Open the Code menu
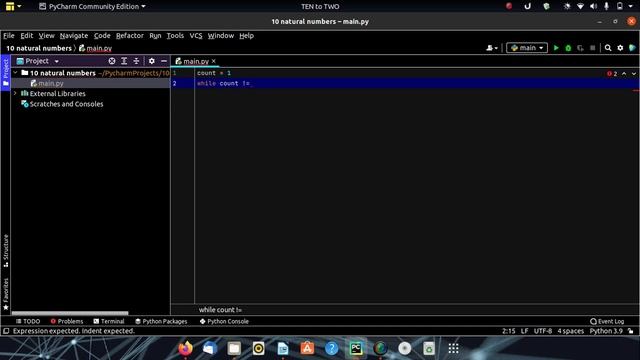The height and width of the screenshot is (360, 640). [x=102, y=36]
